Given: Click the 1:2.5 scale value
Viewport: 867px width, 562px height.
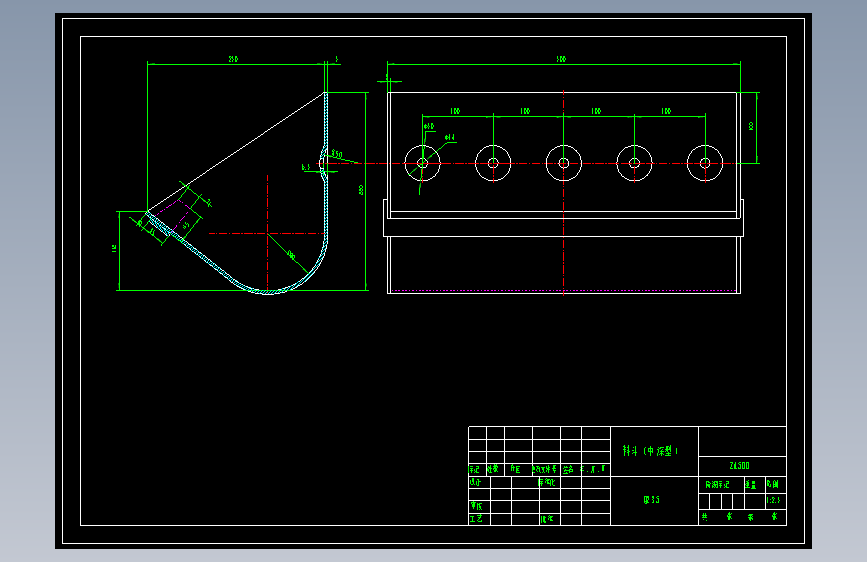Looking at the screenshot, I should tap(773, 500).
